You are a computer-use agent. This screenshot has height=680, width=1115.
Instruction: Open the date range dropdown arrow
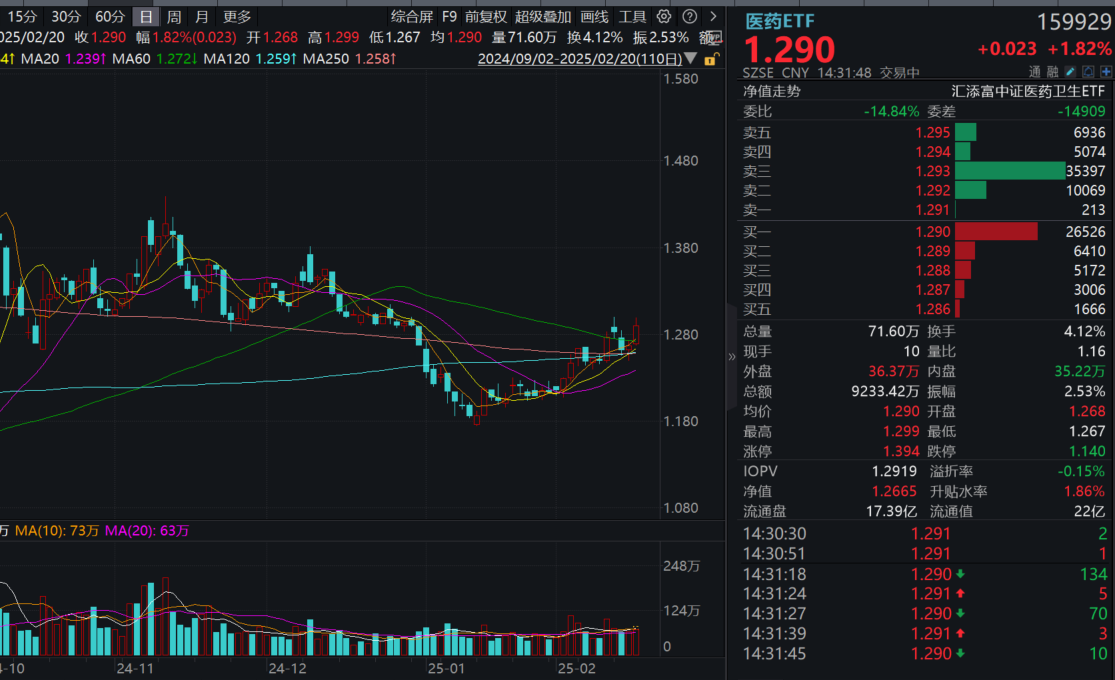pyautogui.click(x=690, y=59)
